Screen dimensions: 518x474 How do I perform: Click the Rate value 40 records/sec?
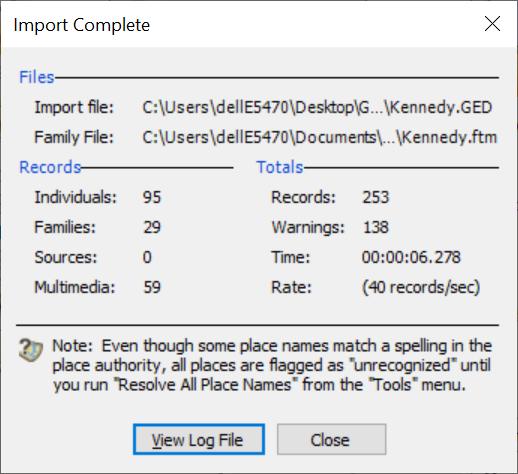(421, 287)
